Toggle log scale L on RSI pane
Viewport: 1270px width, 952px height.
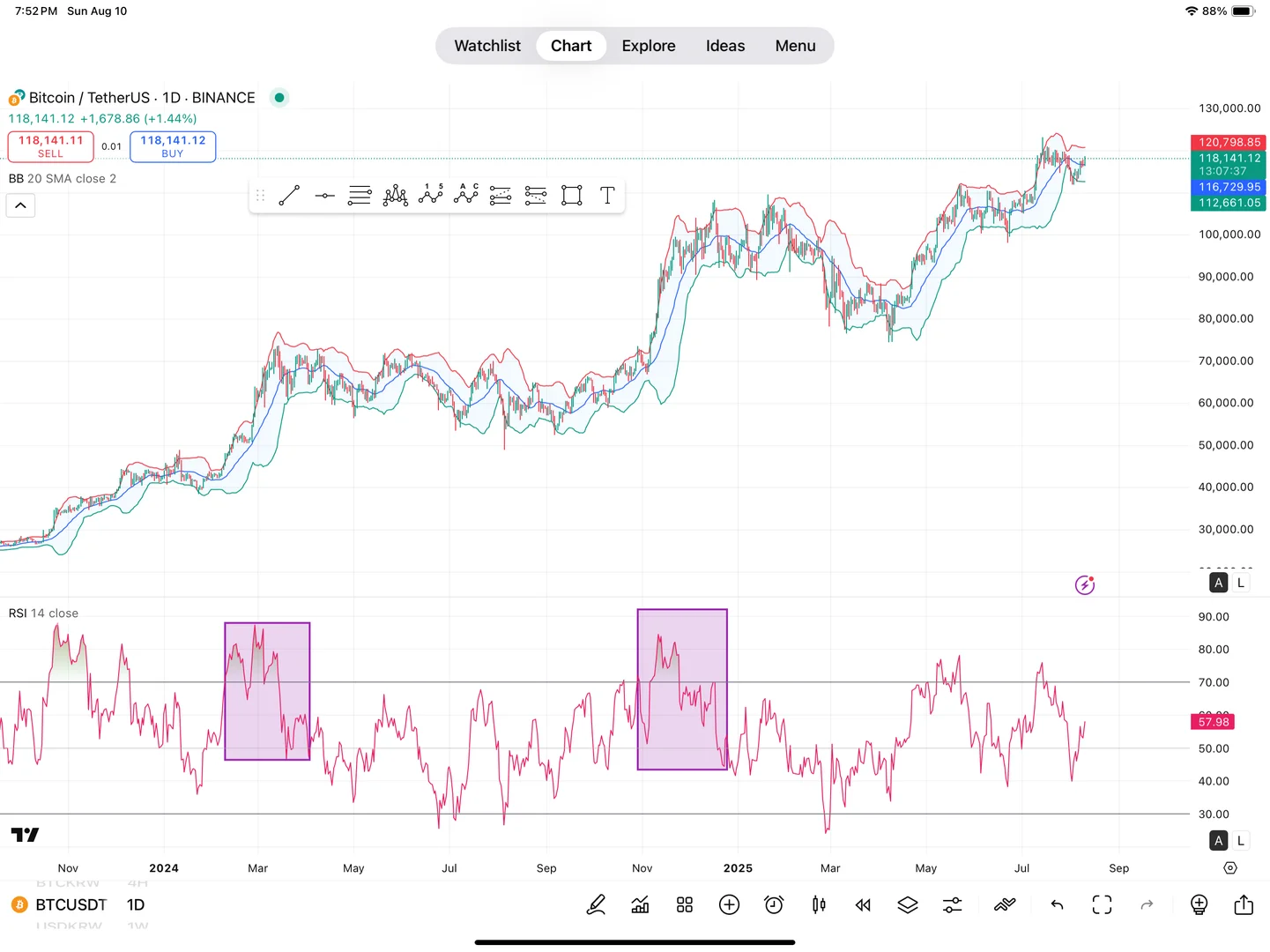click(x=1241, y=841)
